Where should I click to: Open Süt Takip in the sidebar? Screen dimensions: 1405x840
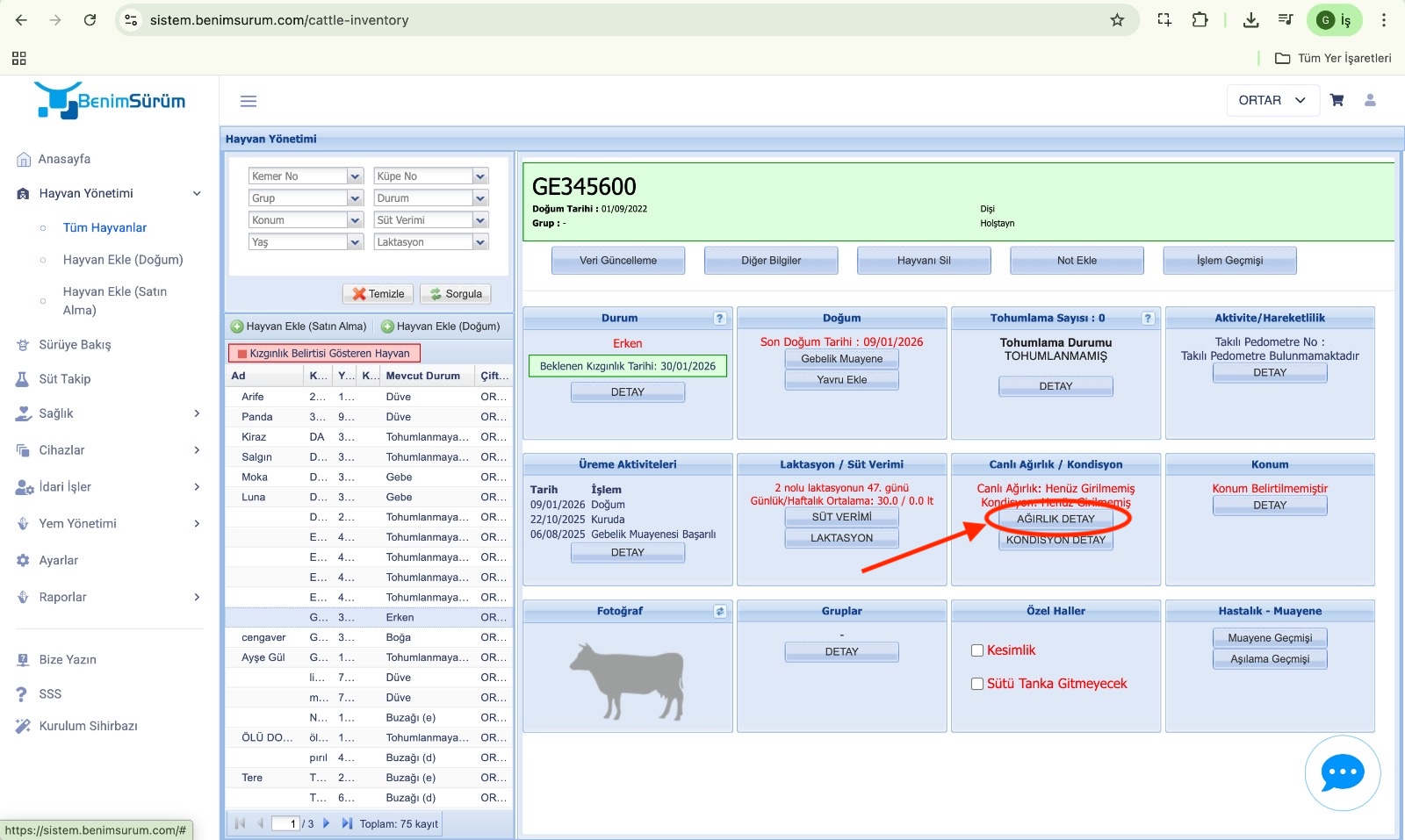pos(64,379)
